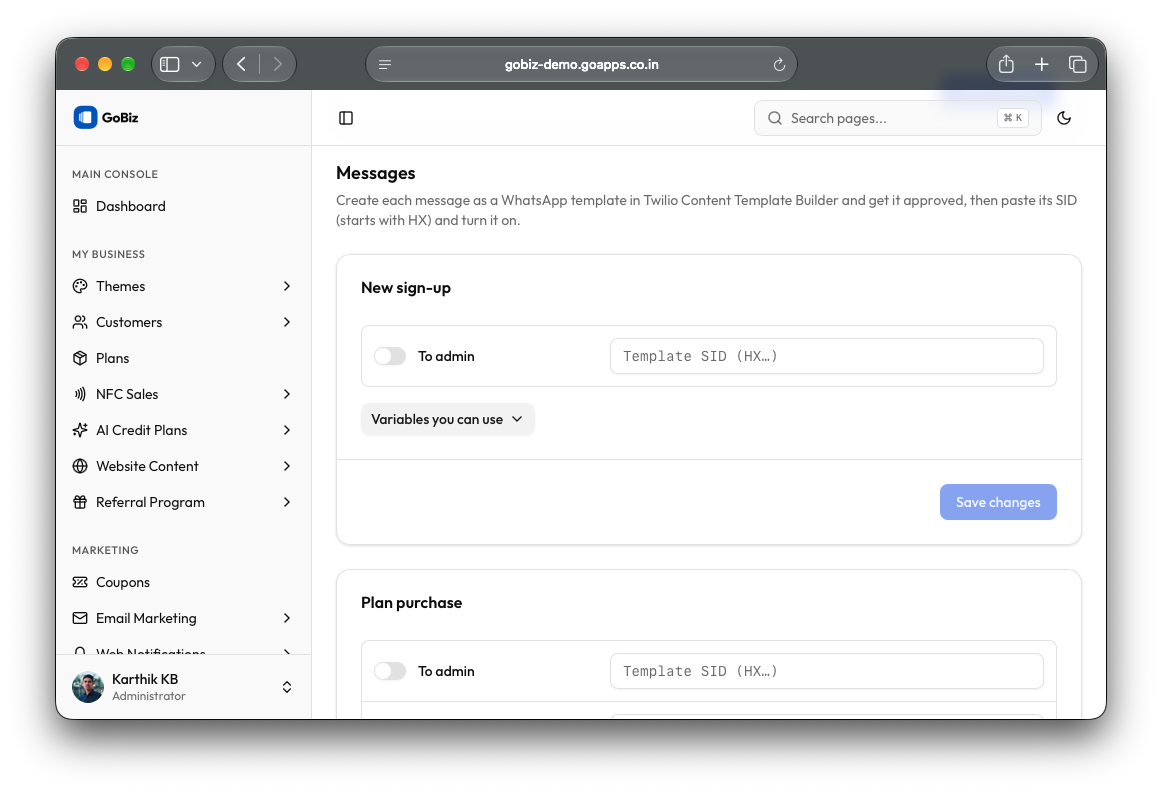Image resolution: width=1162 pixels, height=793 pixels.
Task: Open Email Marketing menu item
Action: click(182, 618)
